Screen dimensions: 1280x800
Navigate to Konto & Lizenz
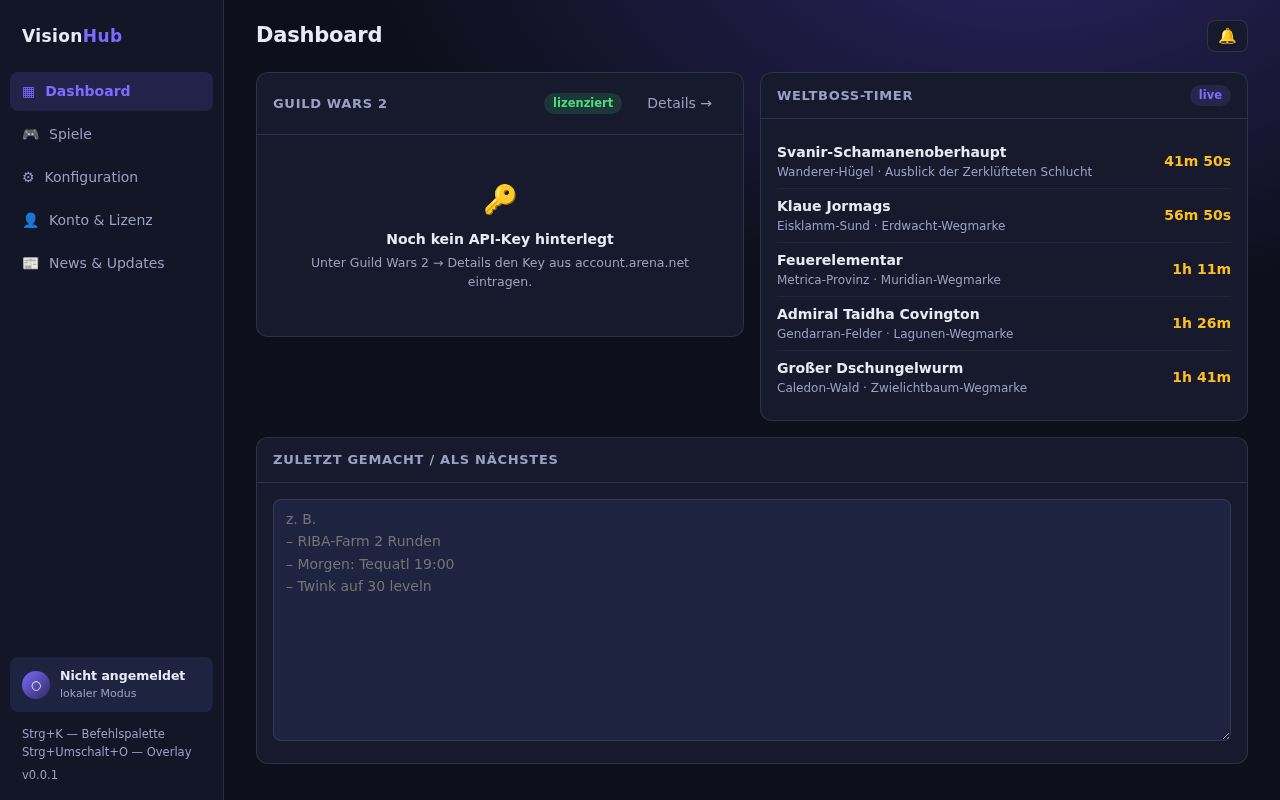[x=111, y=220]
